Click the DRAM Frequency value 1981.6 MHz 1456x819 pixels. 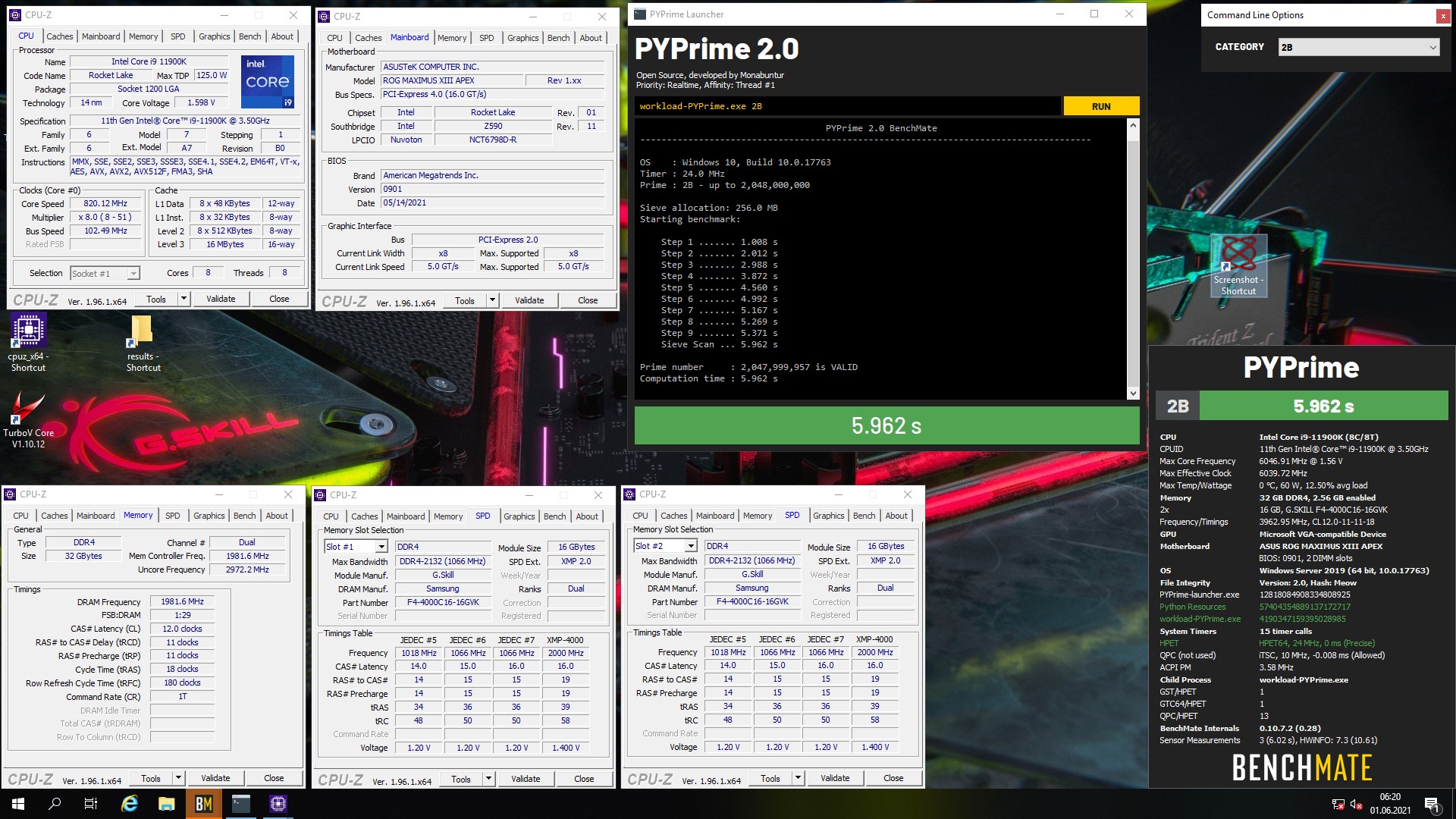(x=183, y=601)
